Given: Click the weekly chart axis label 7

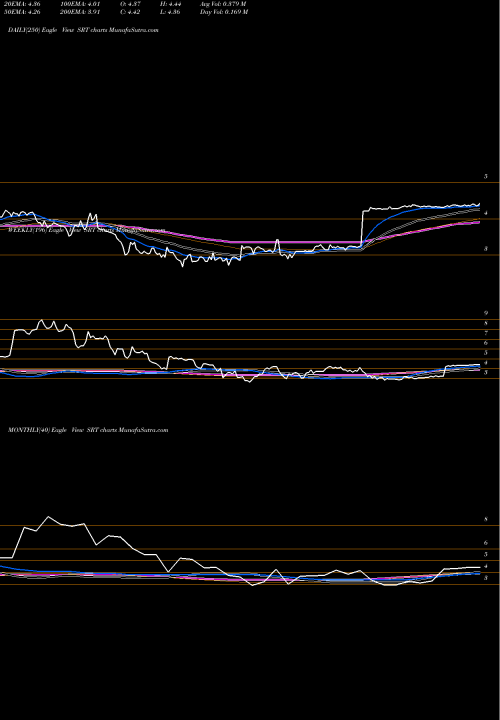Looking at the screenshot, I should (x=486, y=333).
